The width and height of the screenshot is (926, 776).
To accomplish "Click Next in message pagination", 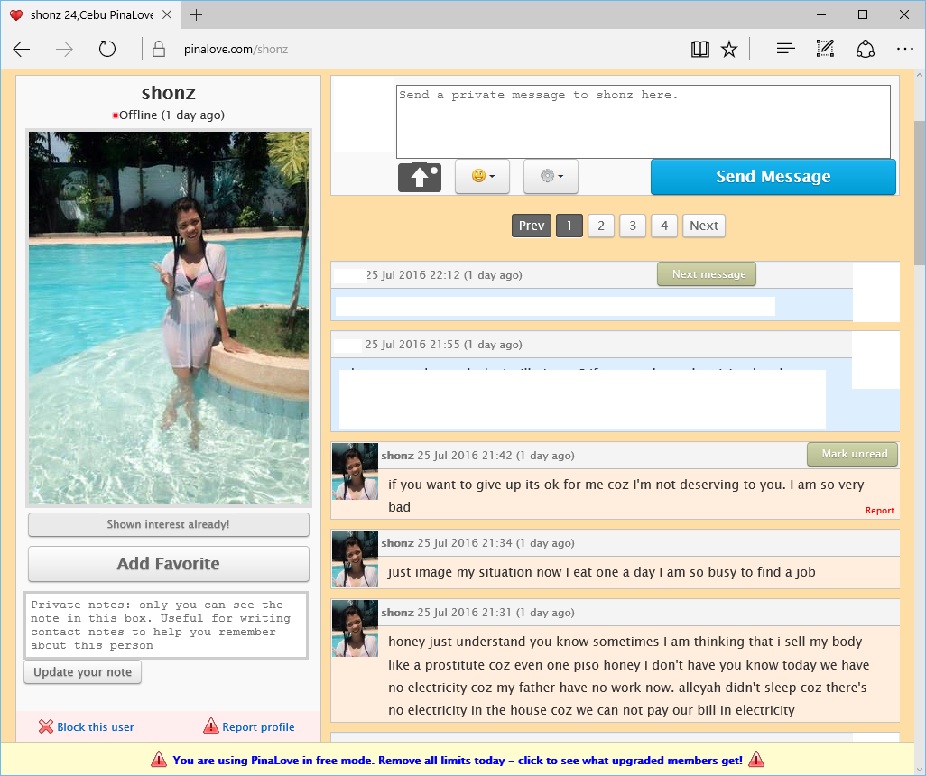I will click(703, 226).
